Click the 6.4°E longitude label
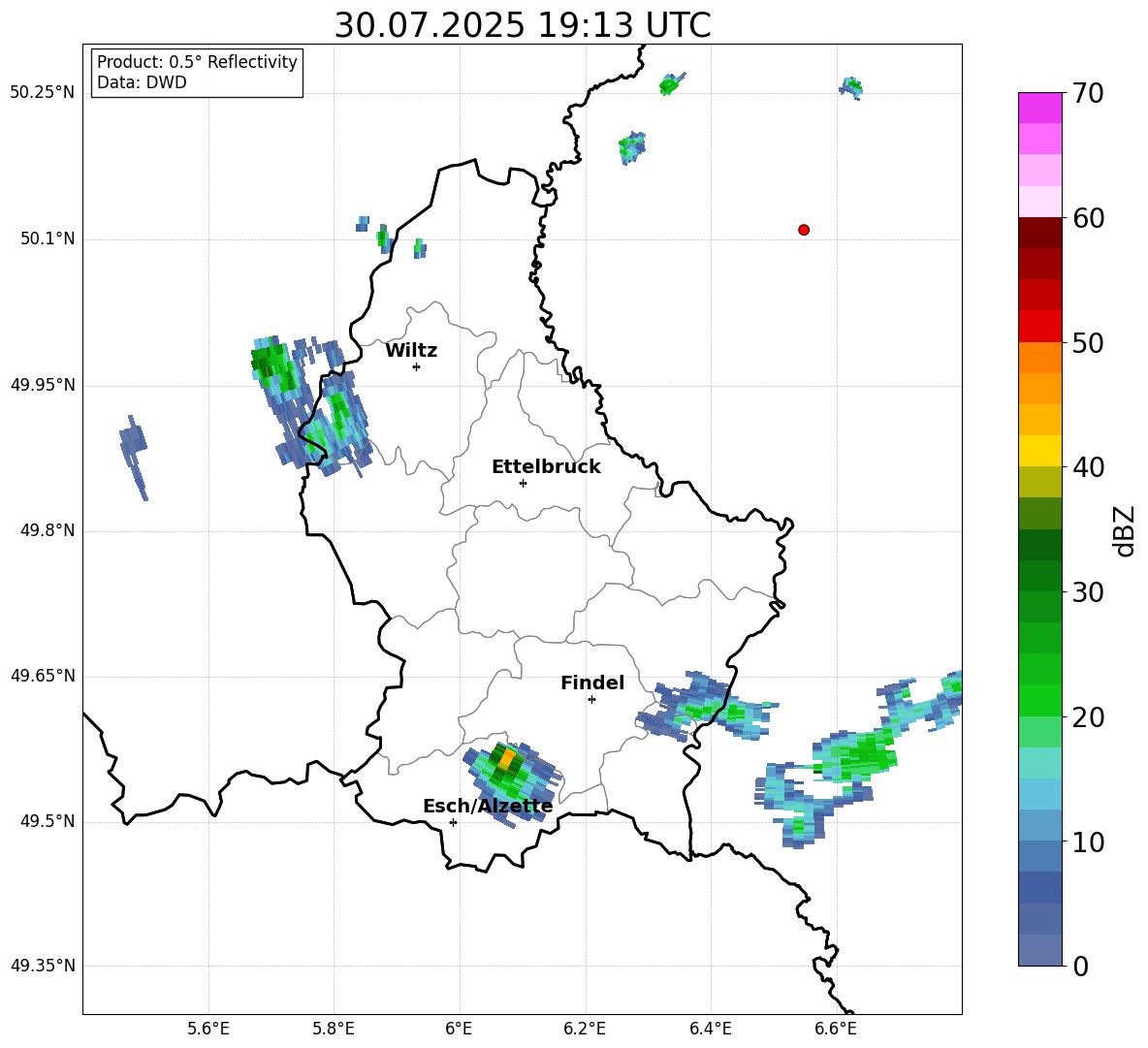1148x1048 pixels. (x=710, y=1029)
